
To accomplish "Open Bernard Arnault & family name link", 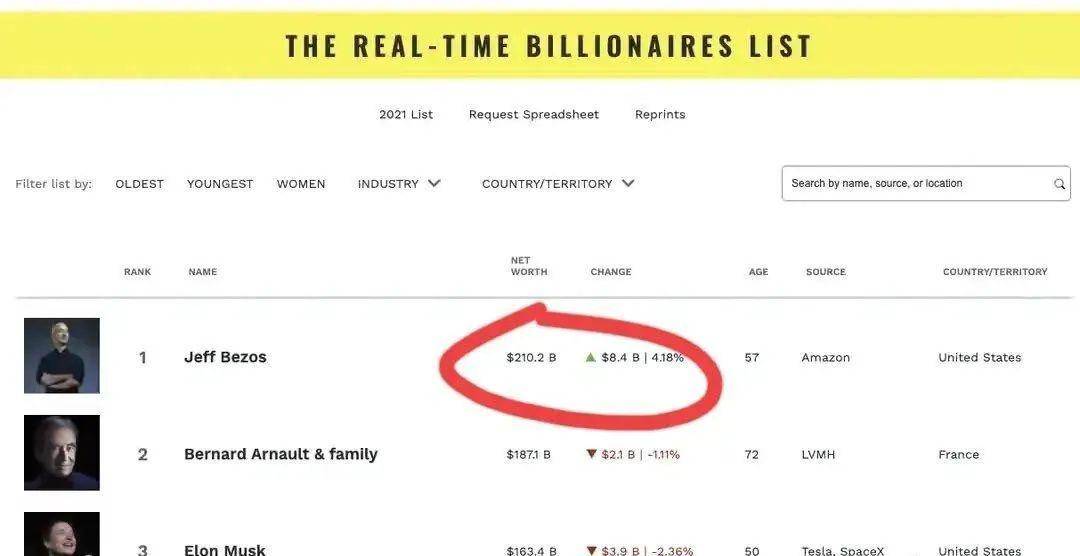I will click(281, 454).
